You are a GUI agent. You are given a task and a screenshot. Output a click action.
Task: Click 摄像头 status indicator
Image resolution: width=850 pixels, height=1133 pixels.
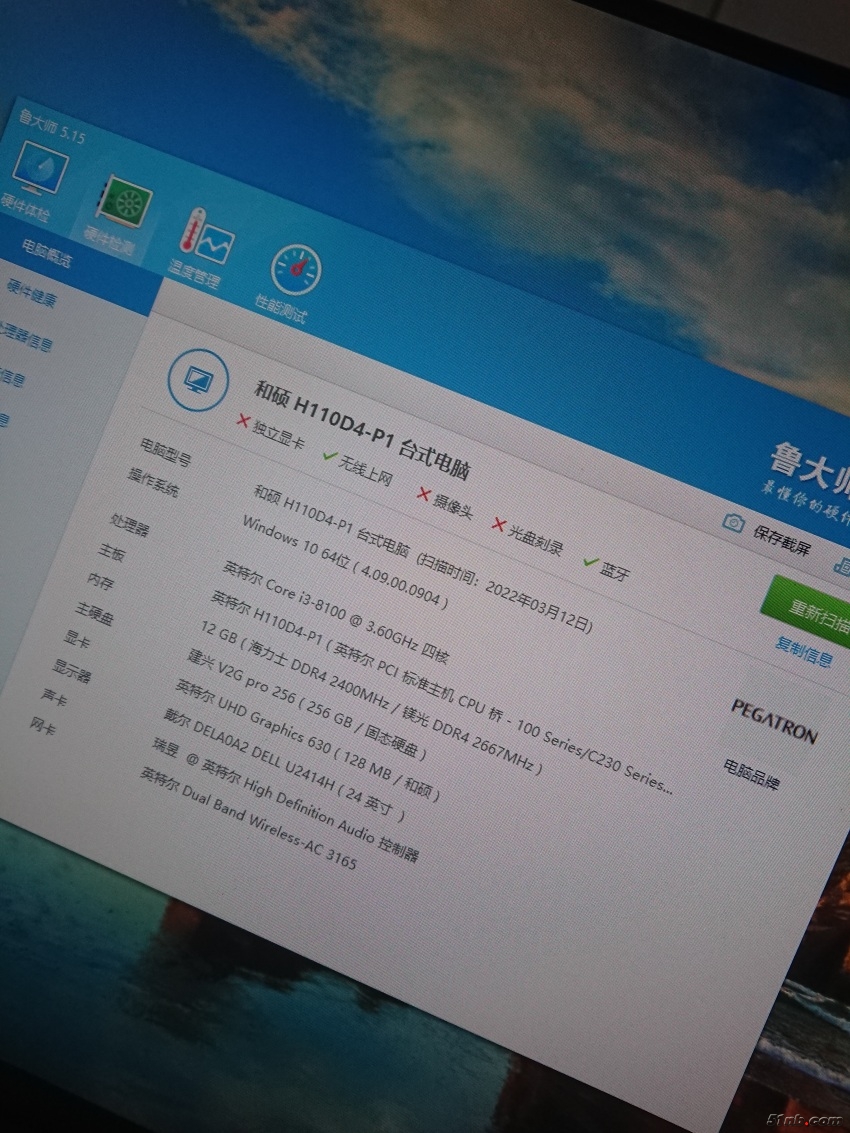445,503
